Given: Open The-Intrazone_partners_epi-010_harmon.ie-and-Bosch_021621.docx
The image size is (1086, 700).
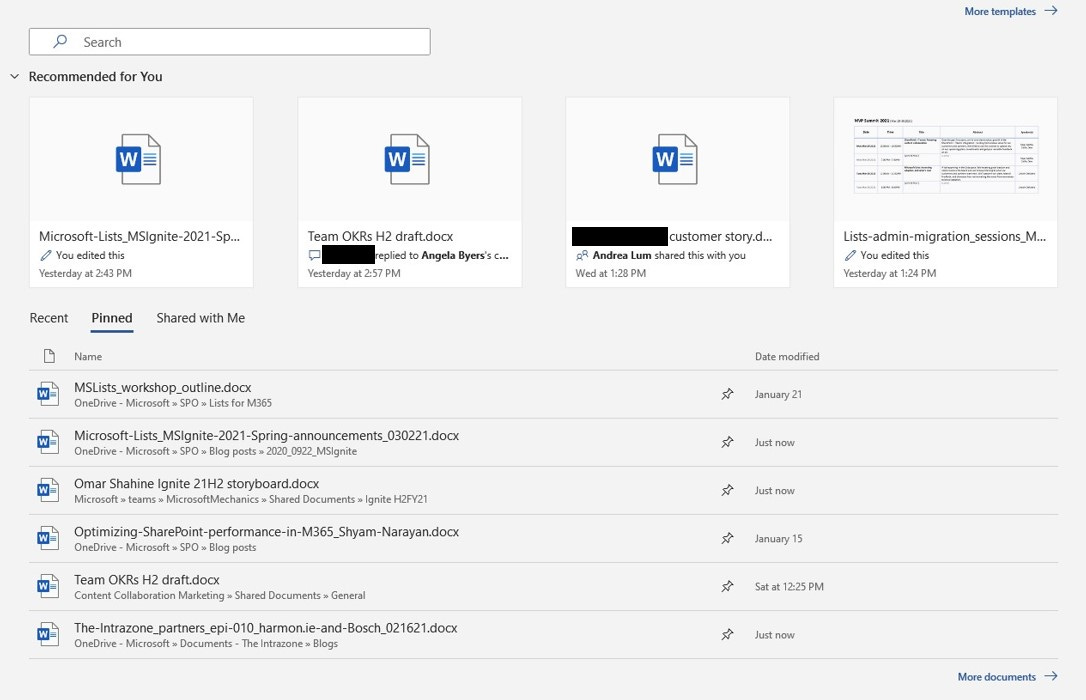Looking at the screenshot, I should click(266, 628).
